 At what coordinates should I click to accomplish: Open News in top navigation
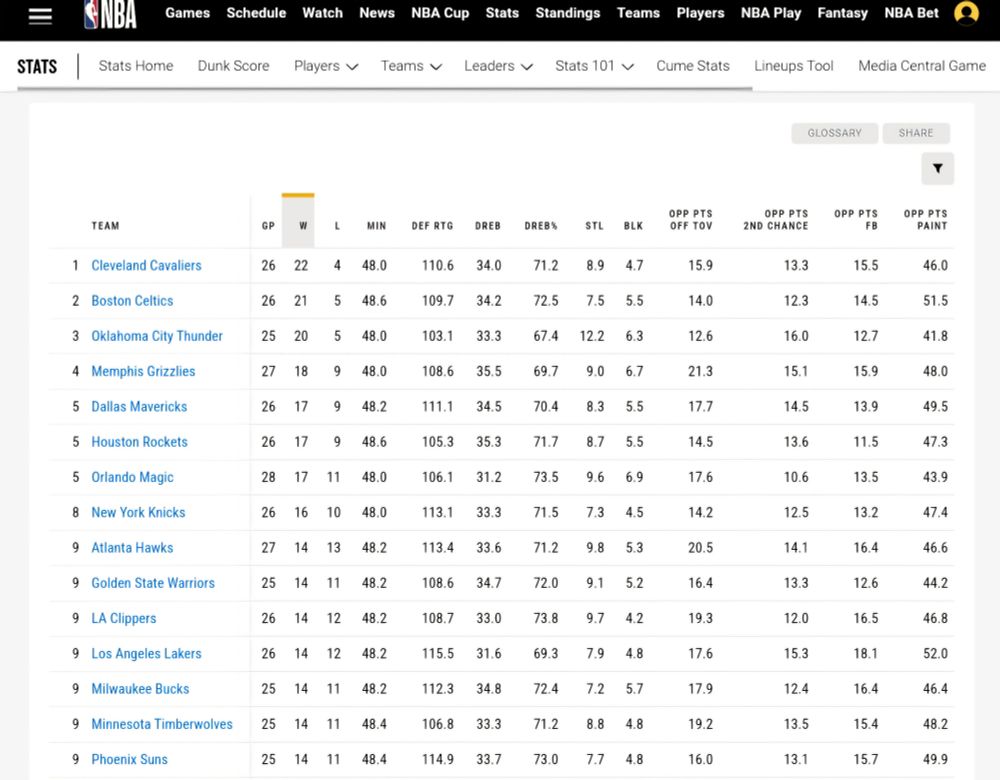(x=377, y=13)
